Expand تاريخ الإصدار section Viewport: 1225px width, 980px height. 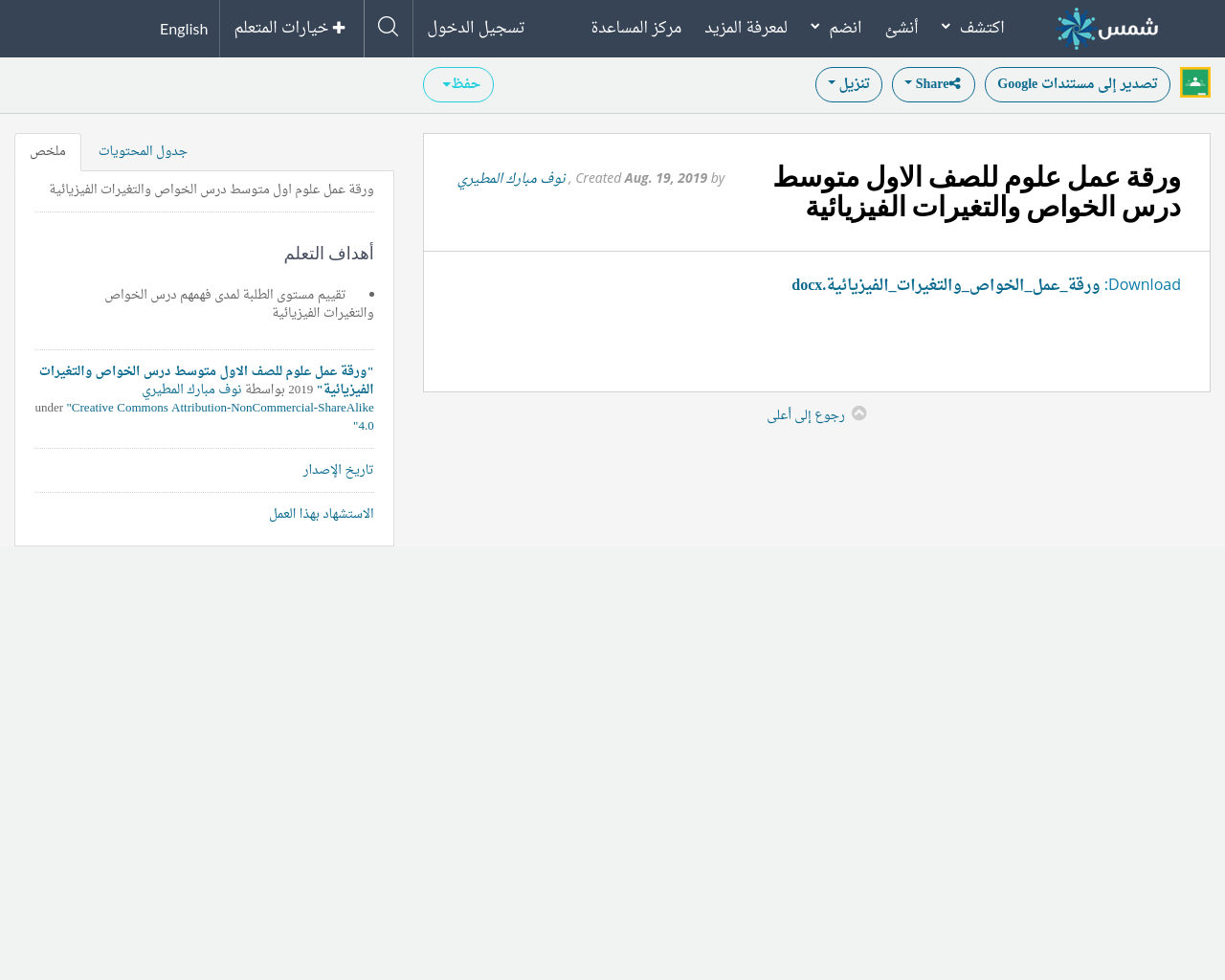(x=339, y=470)
